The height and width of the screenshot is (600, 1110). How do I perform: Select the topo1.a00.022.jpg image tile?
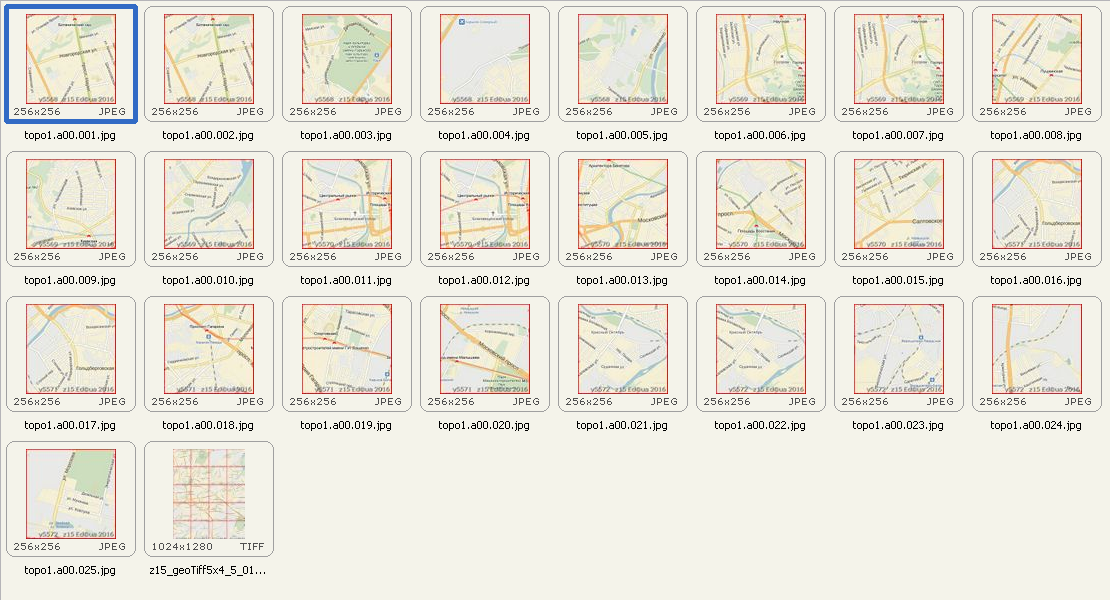(x=760, y=349)
